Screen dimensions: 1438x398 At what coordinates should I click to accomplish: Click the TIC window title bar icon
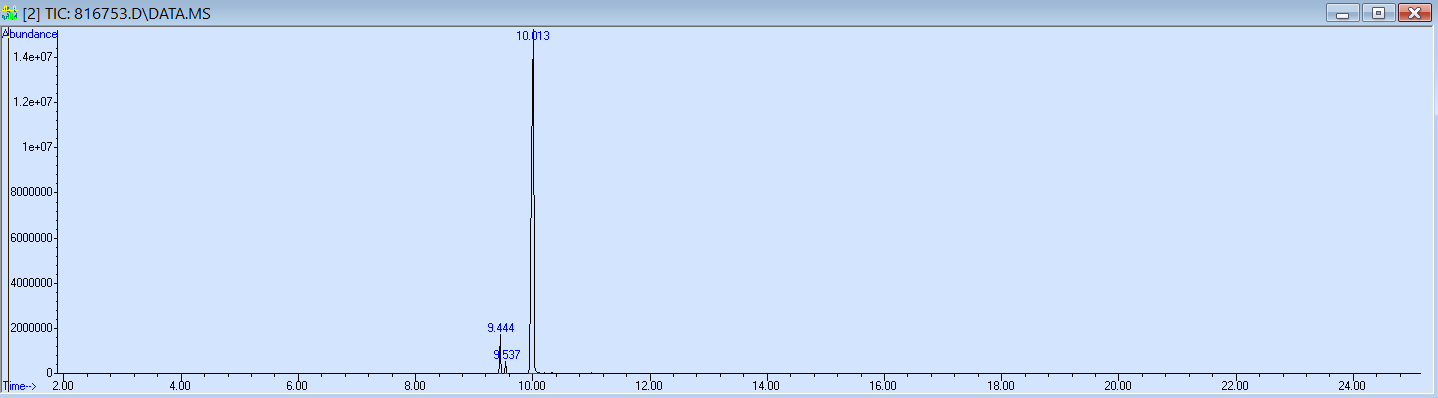pos(10,13)
